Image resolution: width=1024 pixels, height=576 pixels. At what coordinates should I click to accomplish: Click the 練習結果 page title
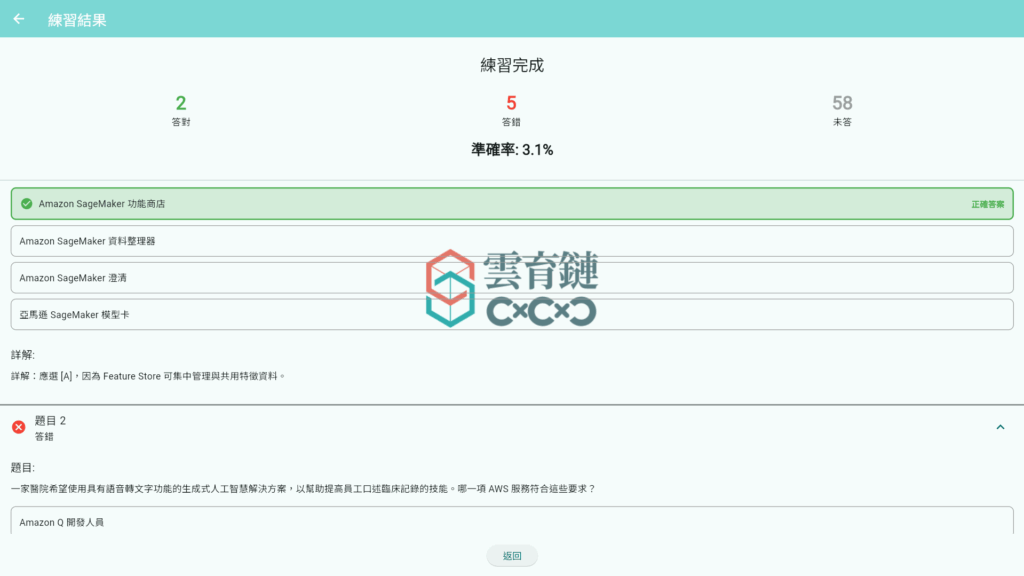click(x=77, y=20)
